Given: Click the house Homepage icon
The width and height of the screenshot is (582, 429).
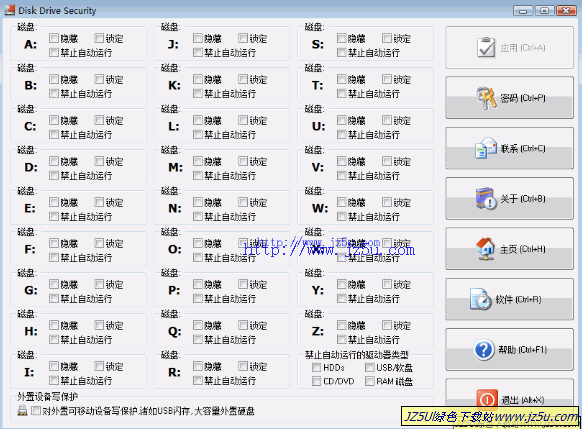Looking at the screenshot, I should [x=485, y=249].
